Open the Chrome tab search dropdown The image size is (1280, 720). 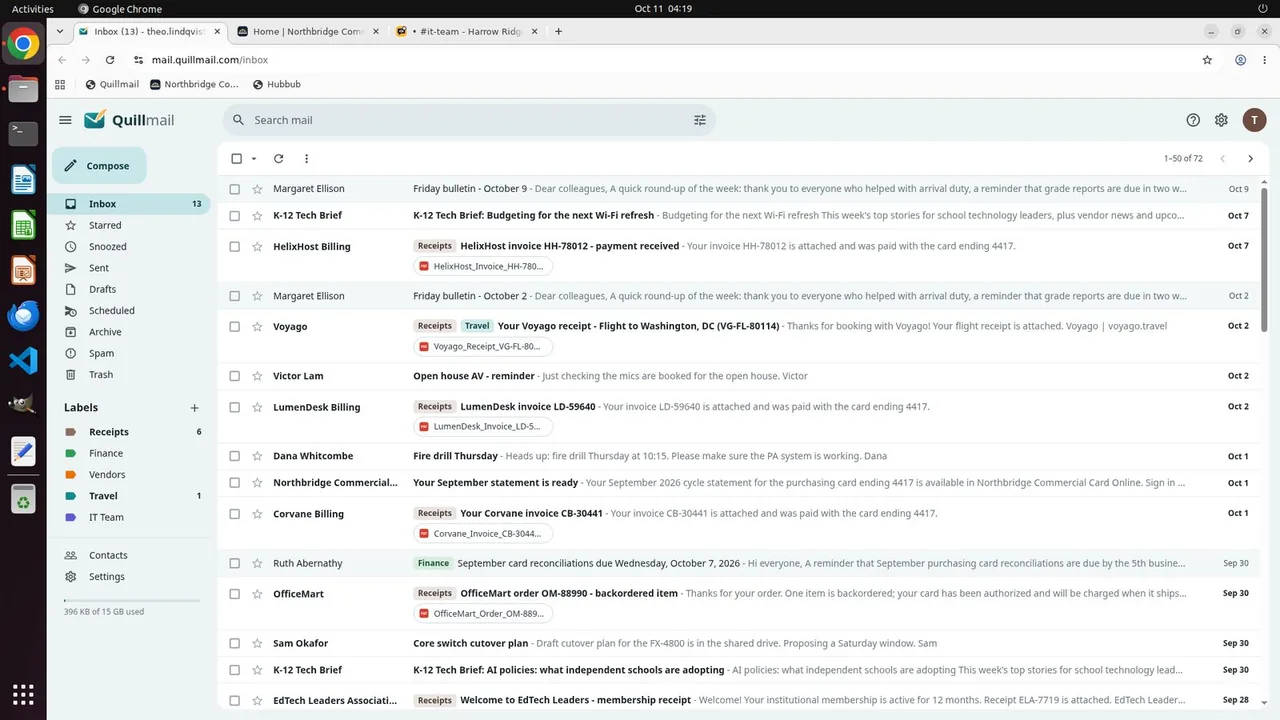point(60,31)
